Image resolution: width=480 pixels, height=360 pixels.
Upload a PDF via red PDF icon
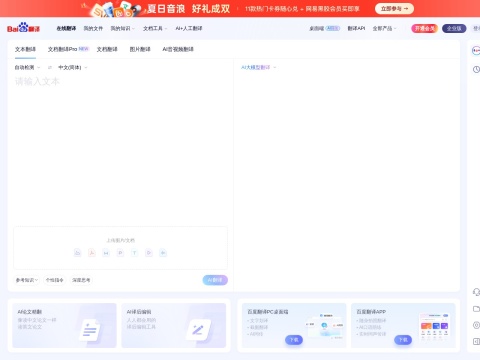[92, 253]
